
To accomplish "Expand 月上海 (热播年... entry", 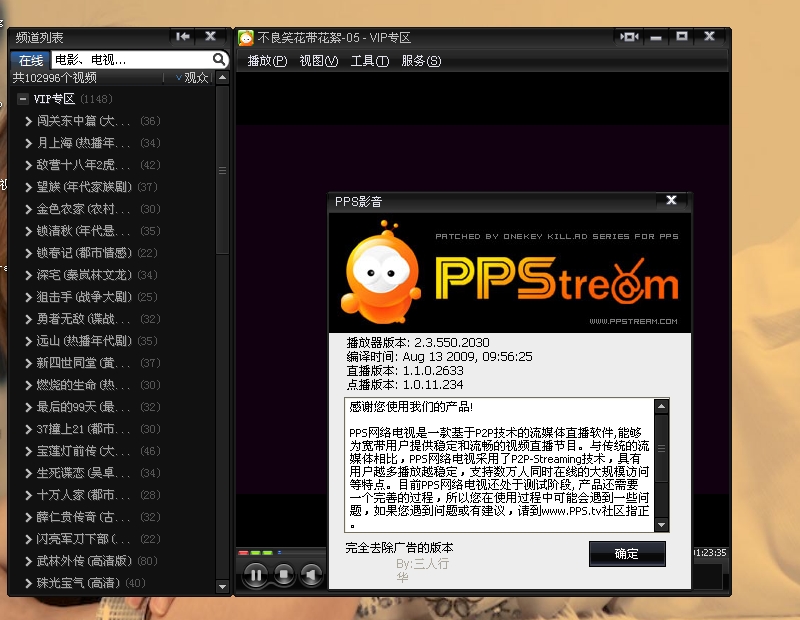I will 29,143.
